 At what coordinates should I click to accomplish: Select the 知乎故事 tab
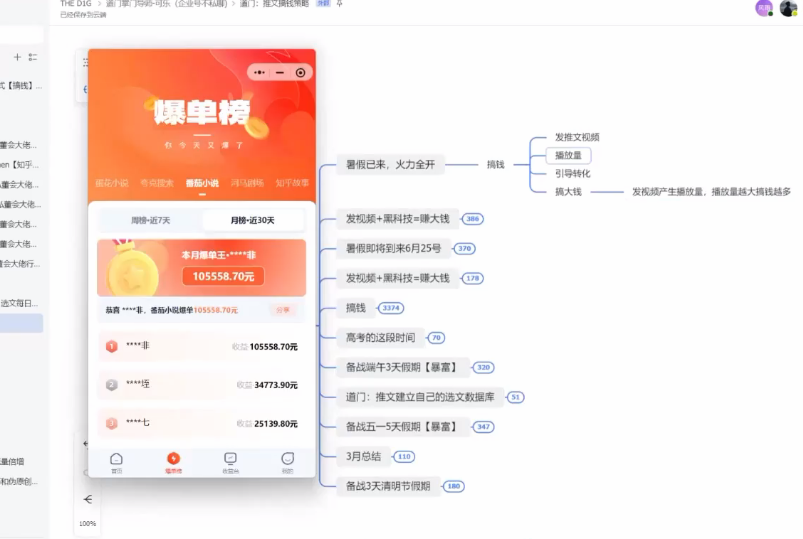291,183
